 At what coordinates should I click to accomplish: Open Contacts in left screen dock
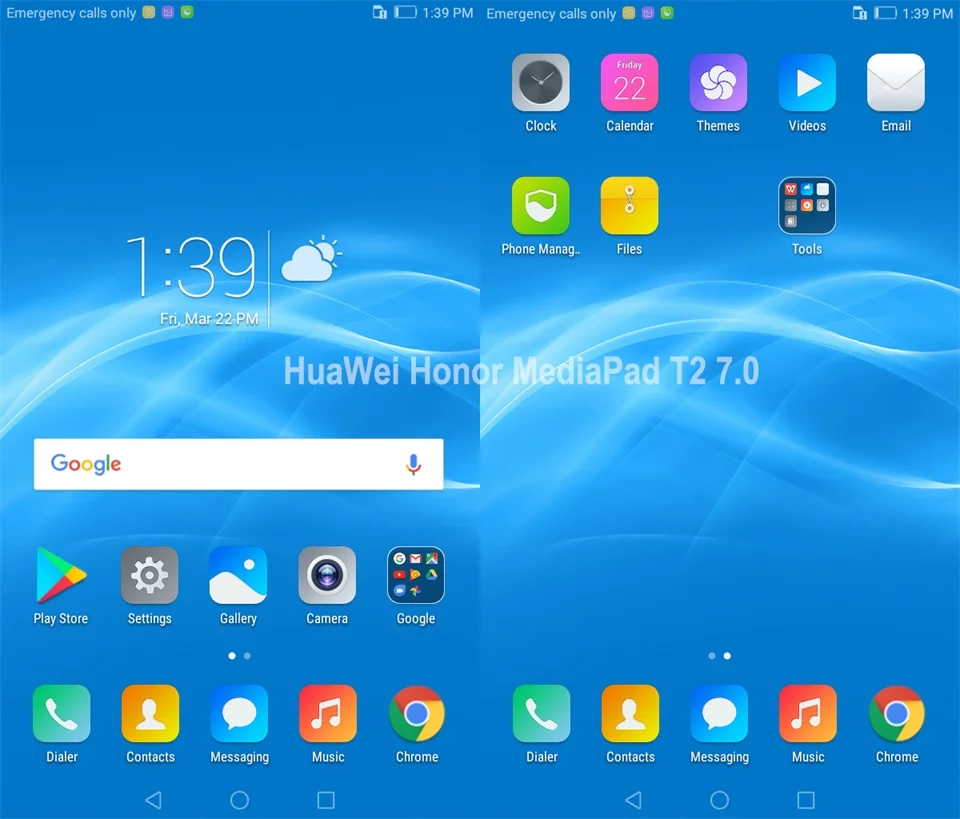click(150, 713)
